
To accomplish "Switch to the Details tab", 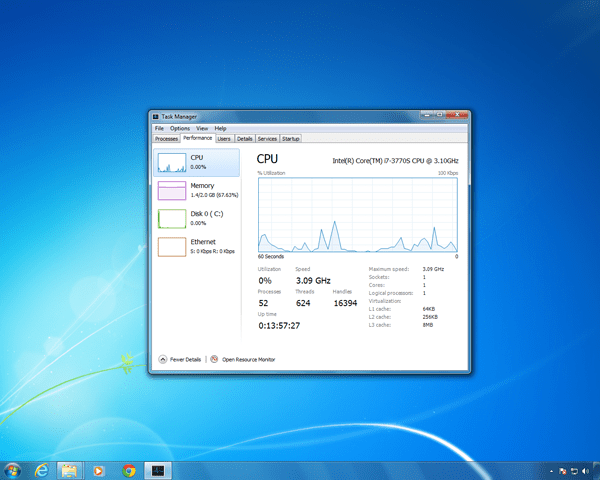I will [245, 139].
